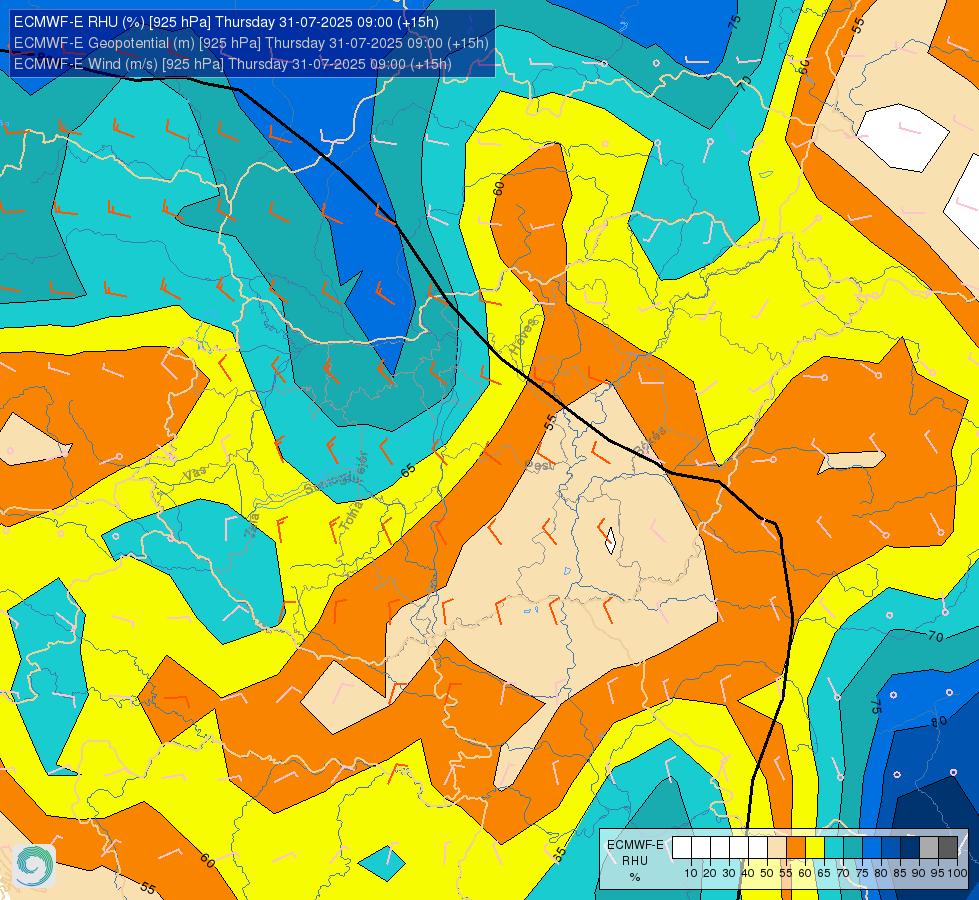
Task: Pick the bright blue 75–80 legend swatch
Action: [x=872, y=848]
